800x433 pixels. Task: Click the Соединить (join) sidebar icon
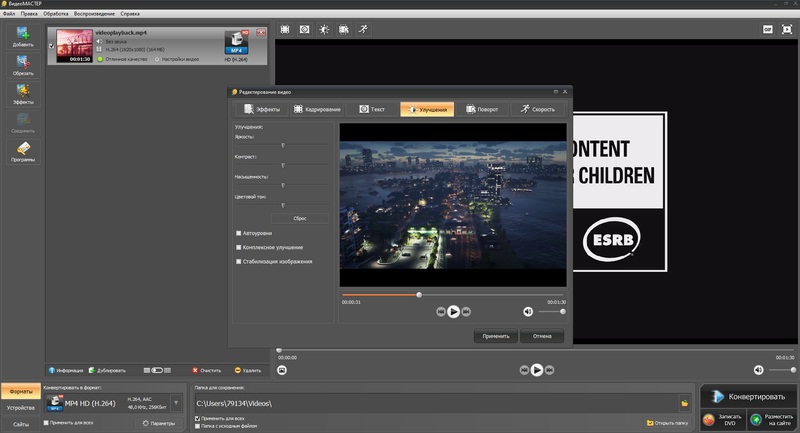pyautogui.click(x=23, y=123)
